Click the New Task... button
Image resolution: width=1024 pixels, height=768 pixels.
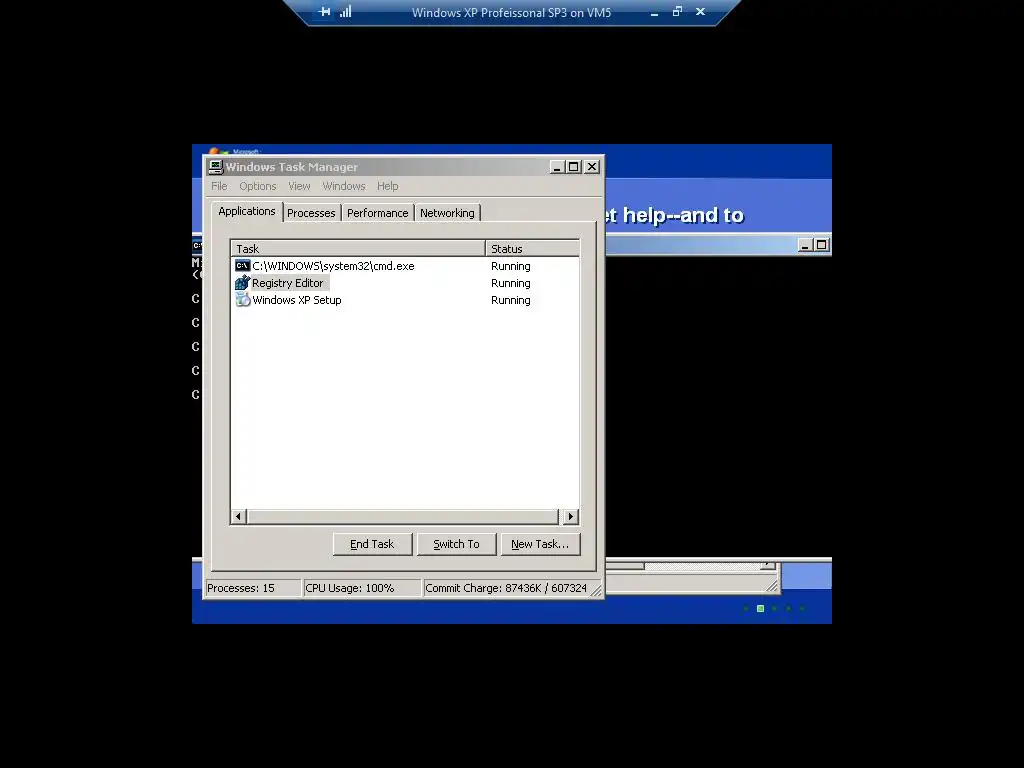[540, 544]
